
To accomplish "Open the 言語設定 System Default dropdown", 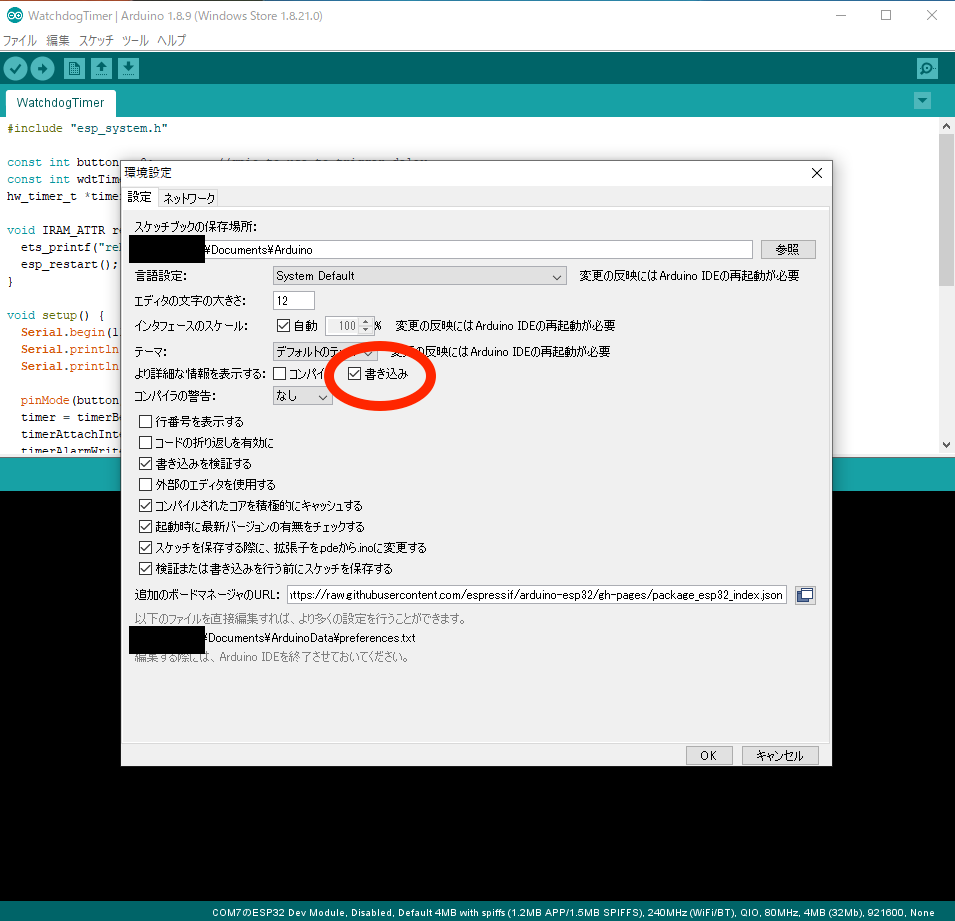I will pos(420,276).
